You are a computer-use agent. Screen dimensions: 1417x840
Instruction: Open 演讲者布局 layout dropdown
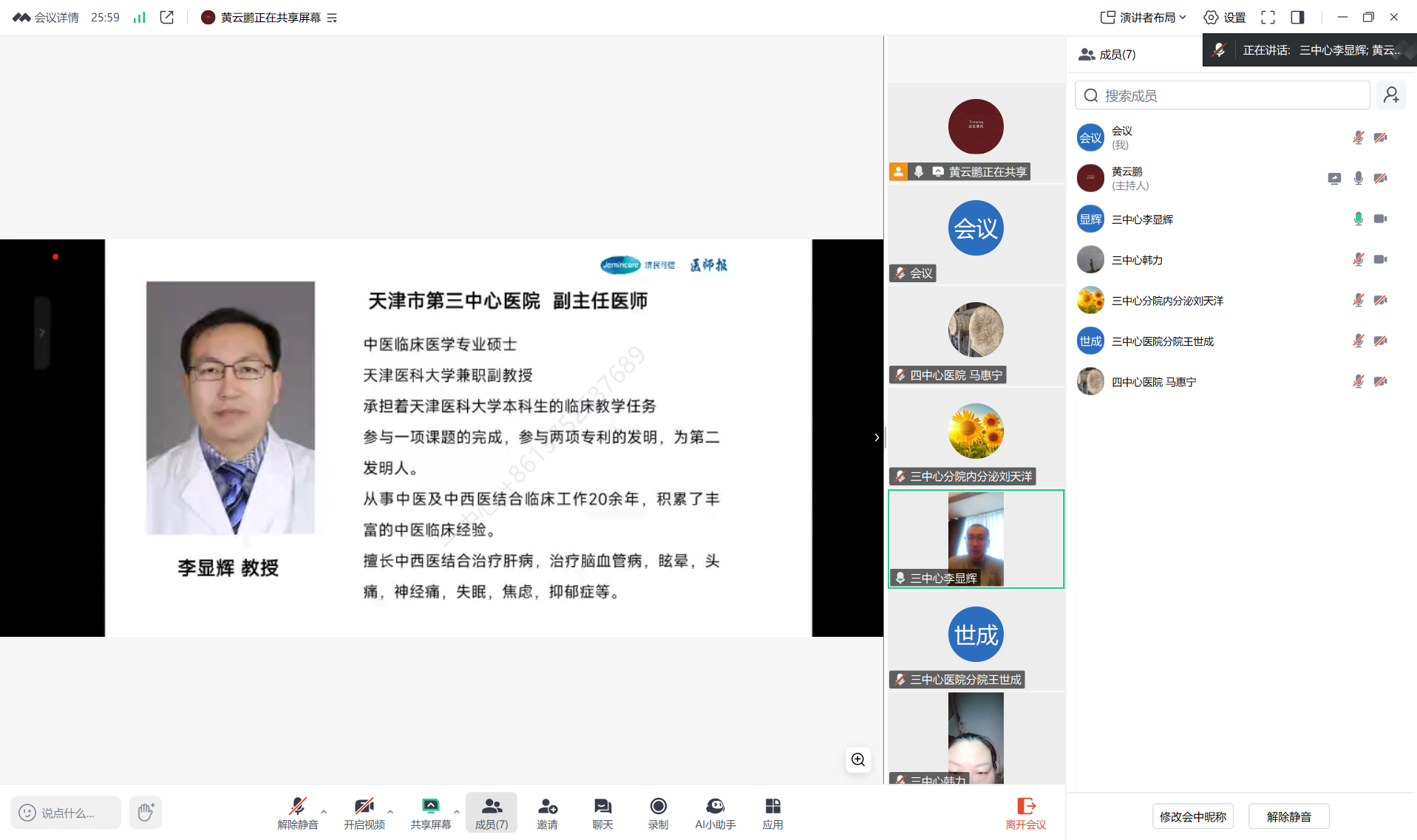coord(1143,17)
